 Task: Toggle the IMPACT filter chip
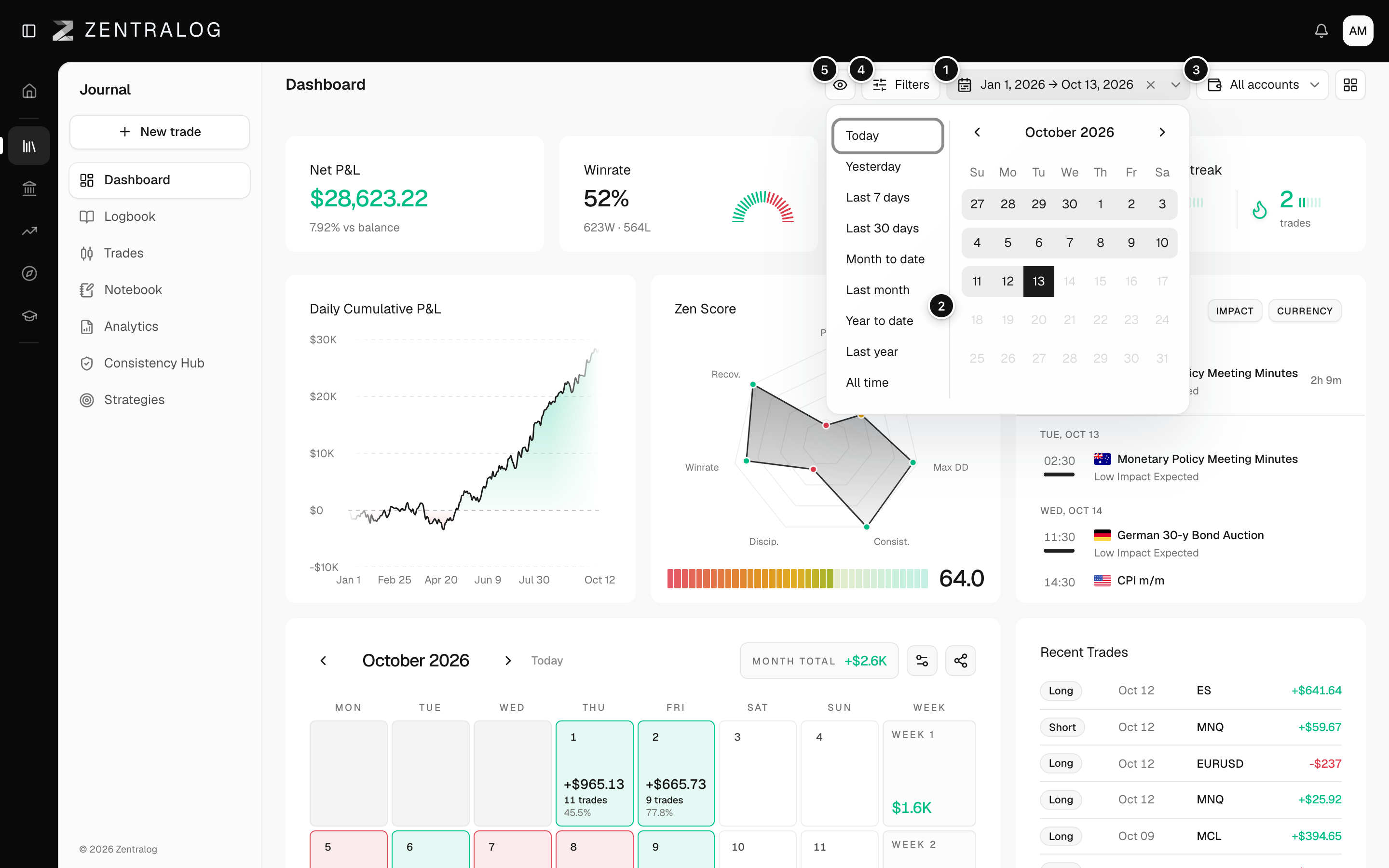(1234, 311)
